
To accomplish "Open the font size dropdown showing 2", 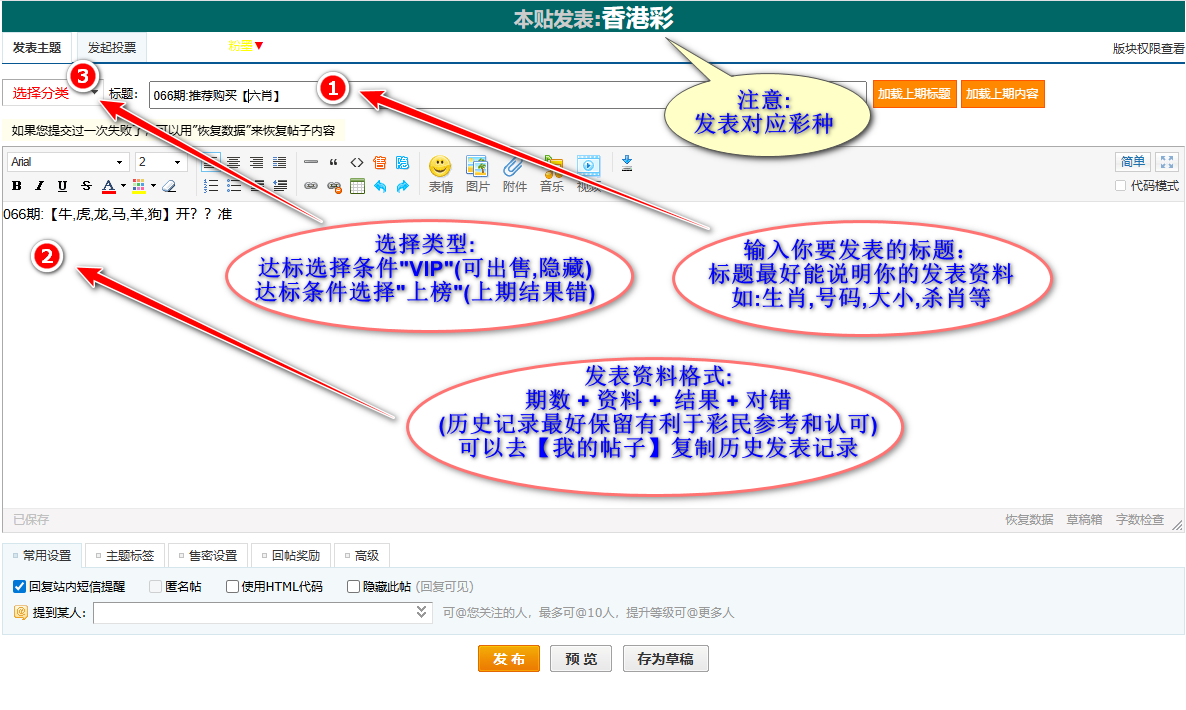I will (161, 162).
